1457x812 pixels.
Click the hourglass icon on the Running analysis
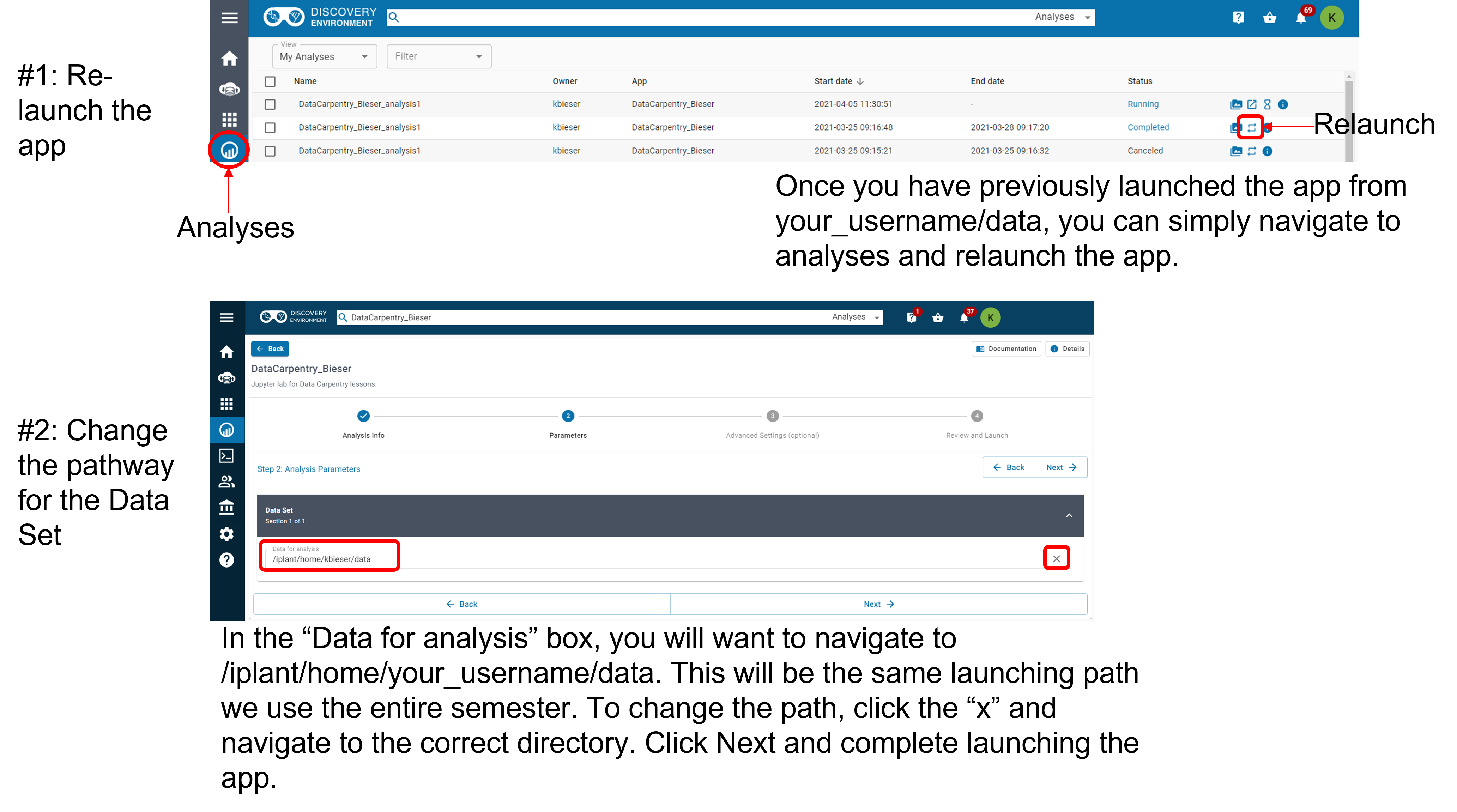pyautogui.click(x=1267, y=104)
